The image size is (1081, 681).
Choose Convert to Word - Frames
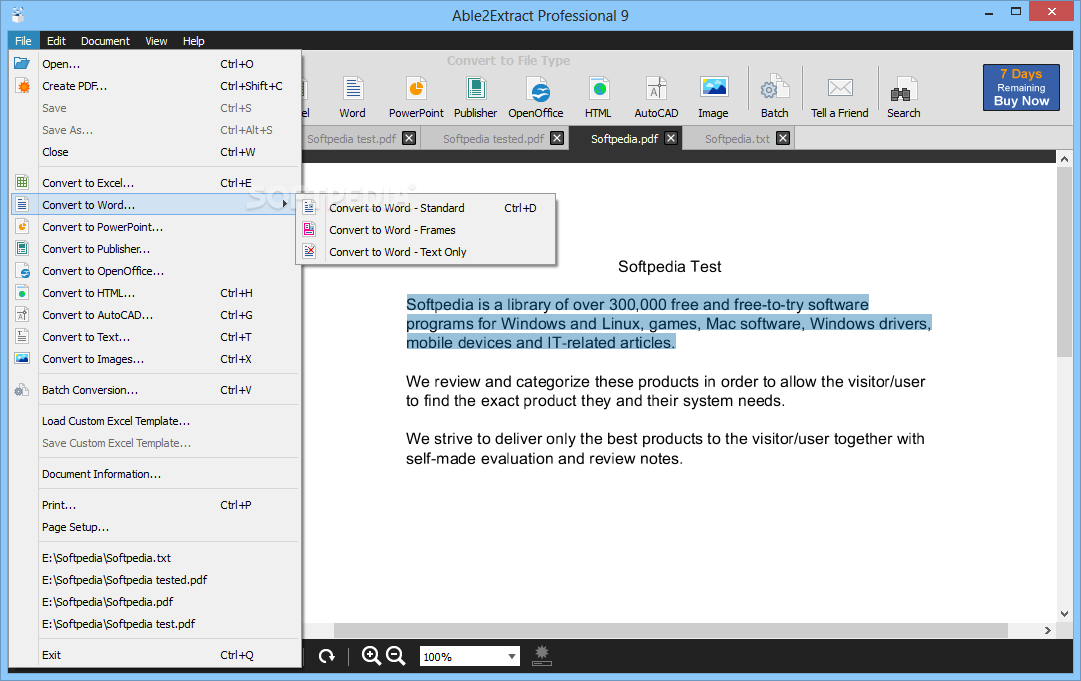point(425,230)
